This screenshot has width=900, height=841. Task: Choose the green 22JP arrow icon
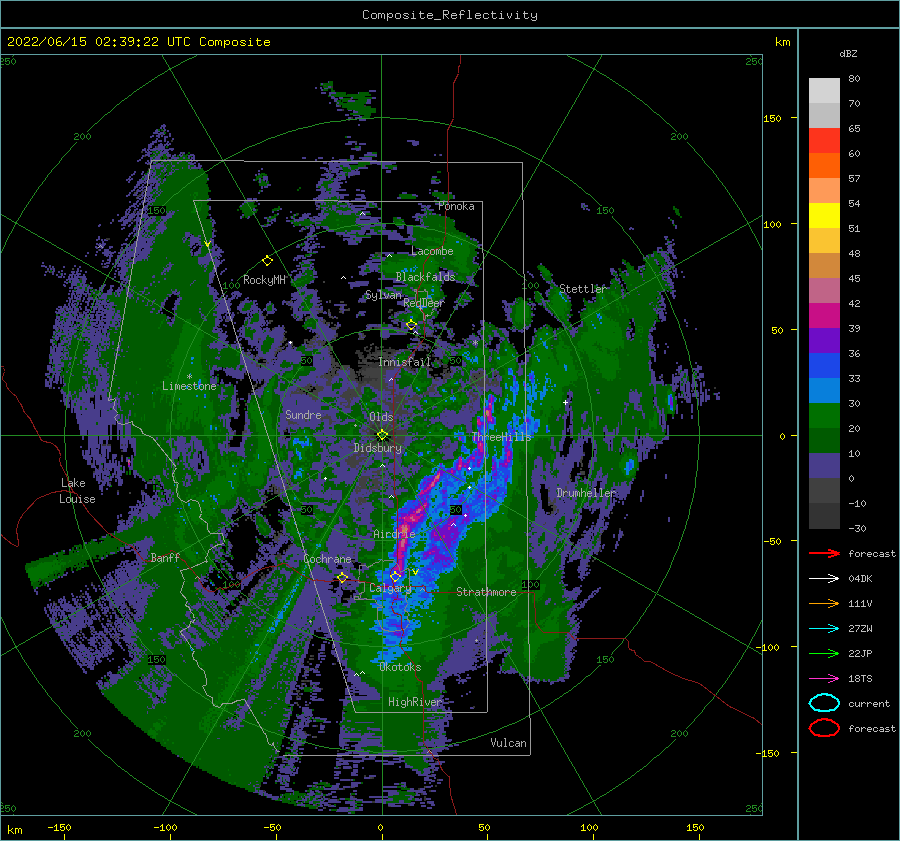pyautogui.click(x=824, y=653)
